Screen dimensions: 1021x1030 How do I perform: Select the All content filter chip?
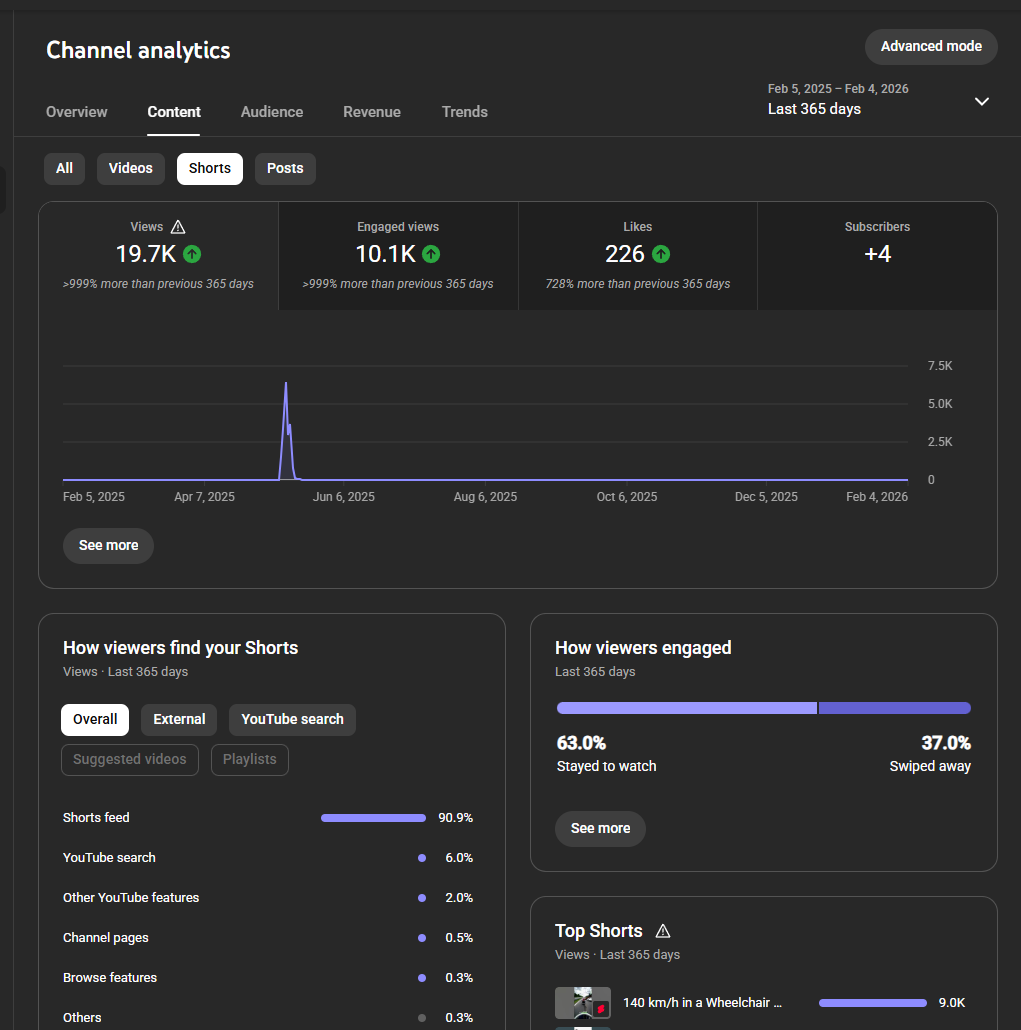tap(64, 168)
